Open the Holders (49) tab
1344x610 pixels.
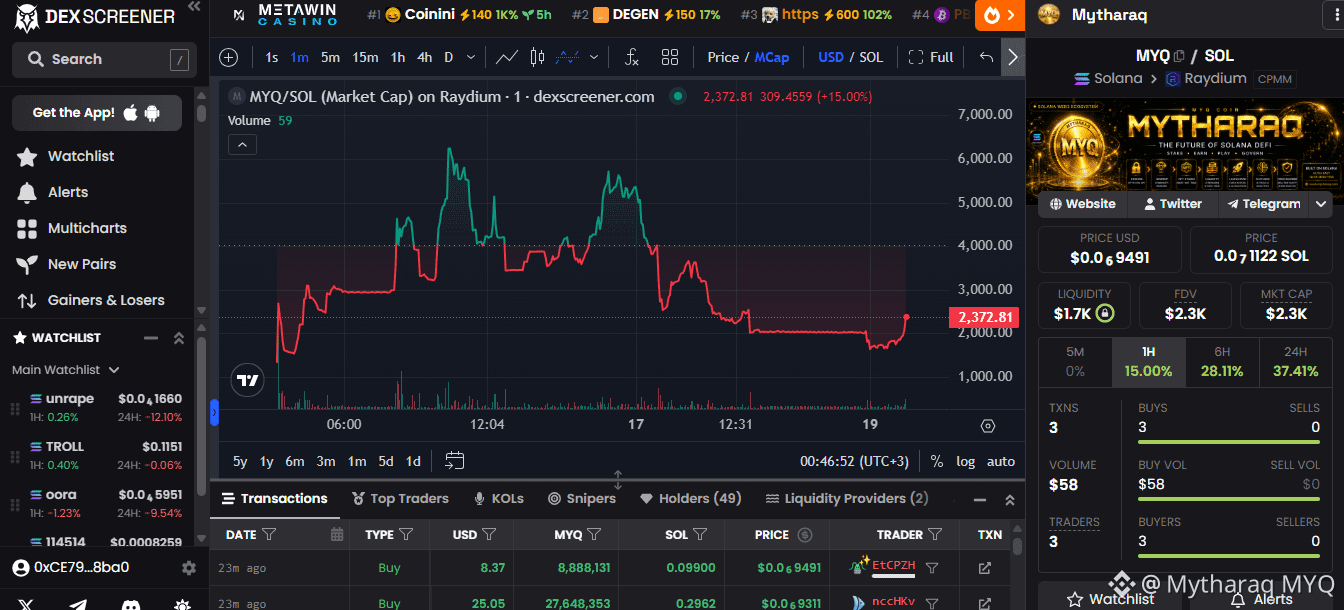[x=691, y=498]
